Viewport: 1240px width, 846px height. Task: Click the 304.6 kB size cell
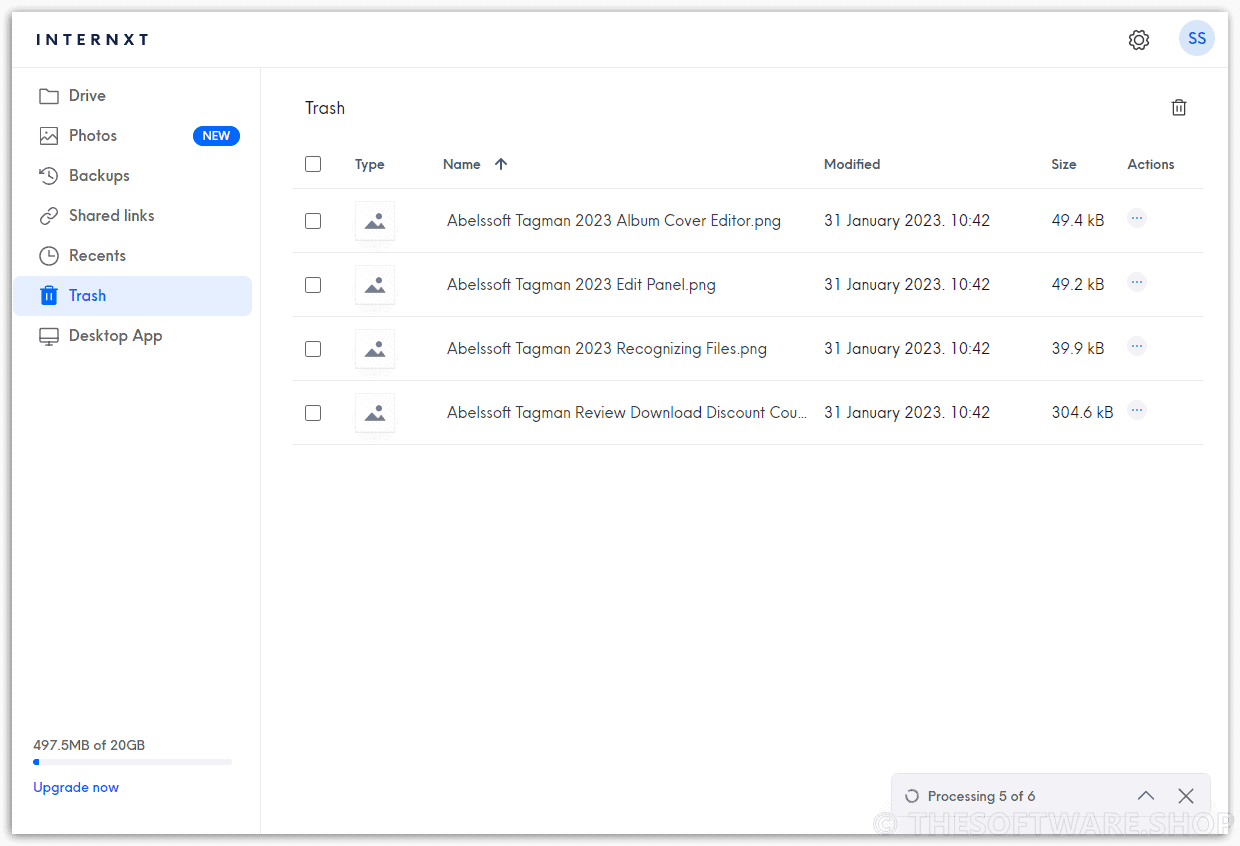click(x=1082, y=413)
